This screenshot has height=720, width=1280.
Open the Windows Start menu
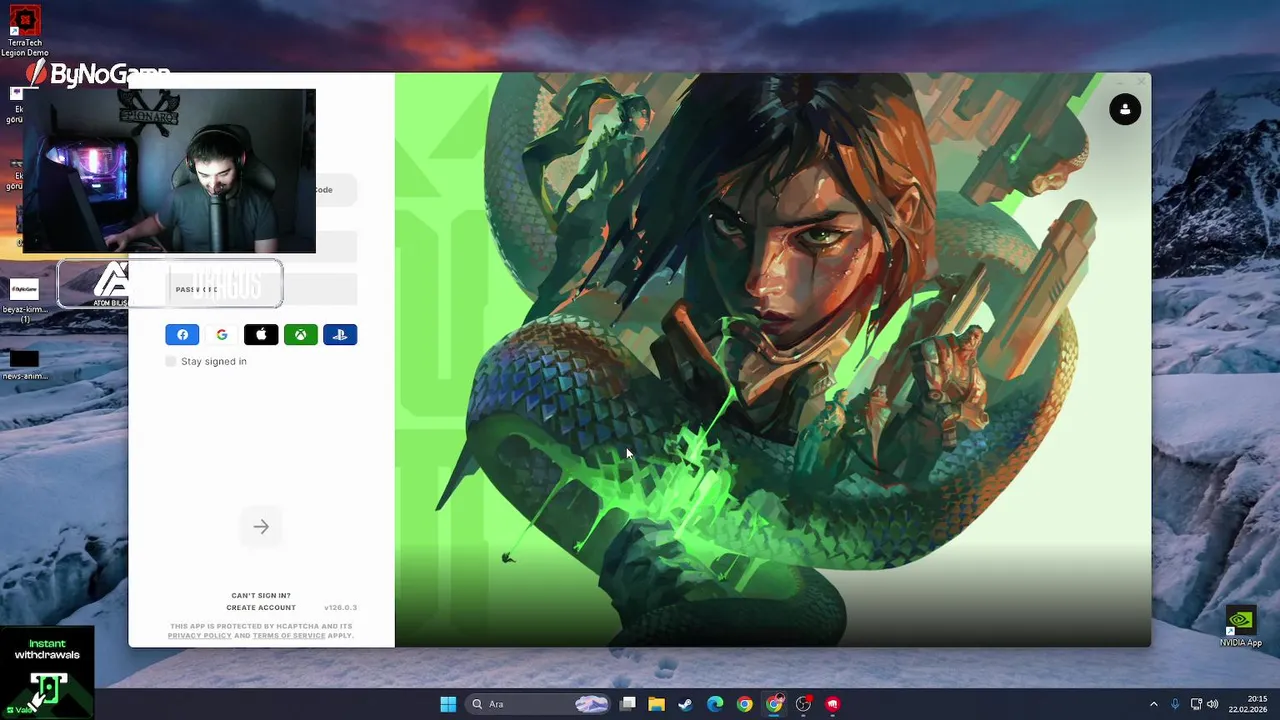tap(448, 704)
